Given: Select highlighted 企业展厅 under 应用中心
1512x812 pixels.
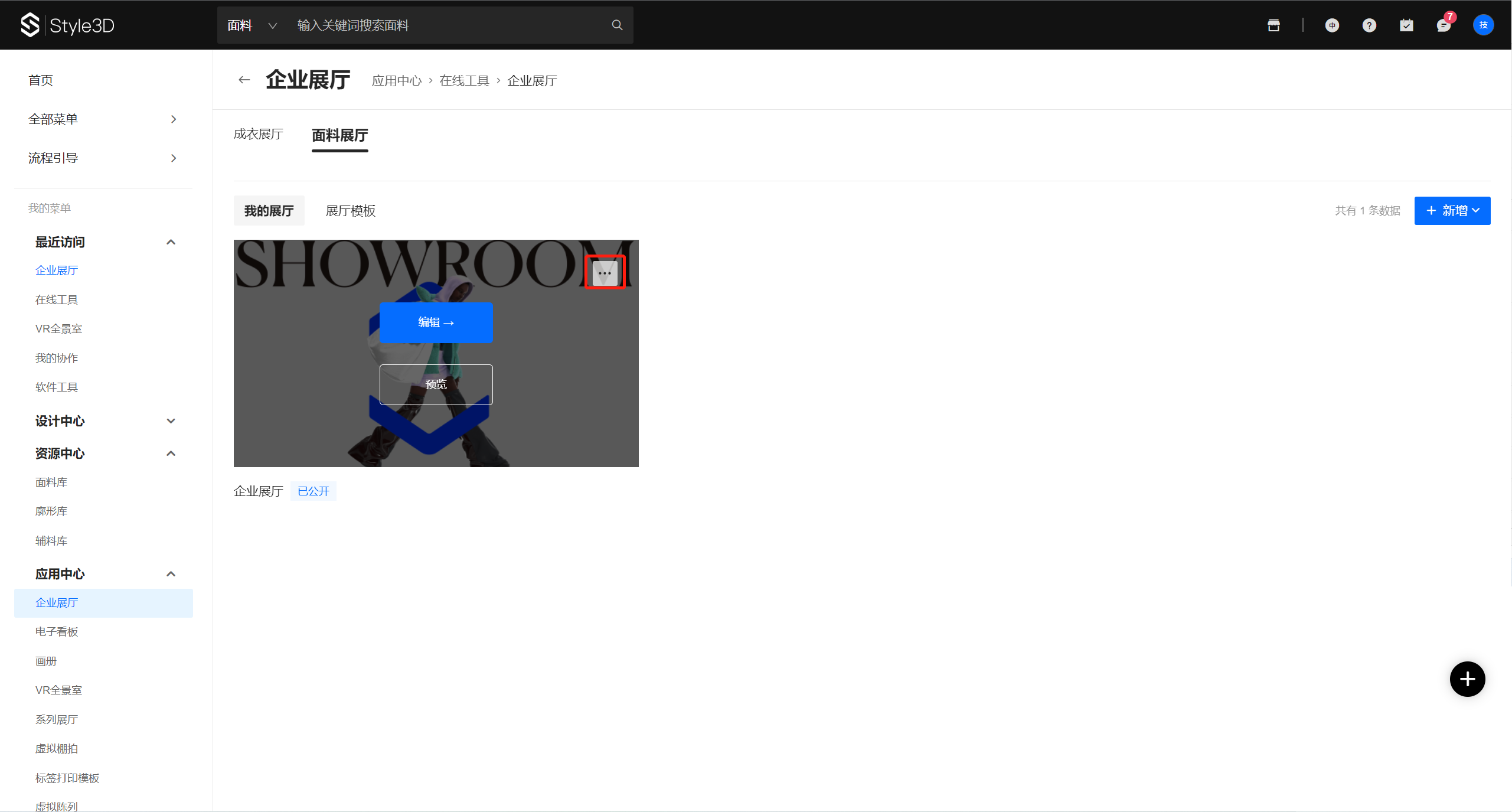Looking at the screenshot, I should pyautogui.click(x=103, y=603).
